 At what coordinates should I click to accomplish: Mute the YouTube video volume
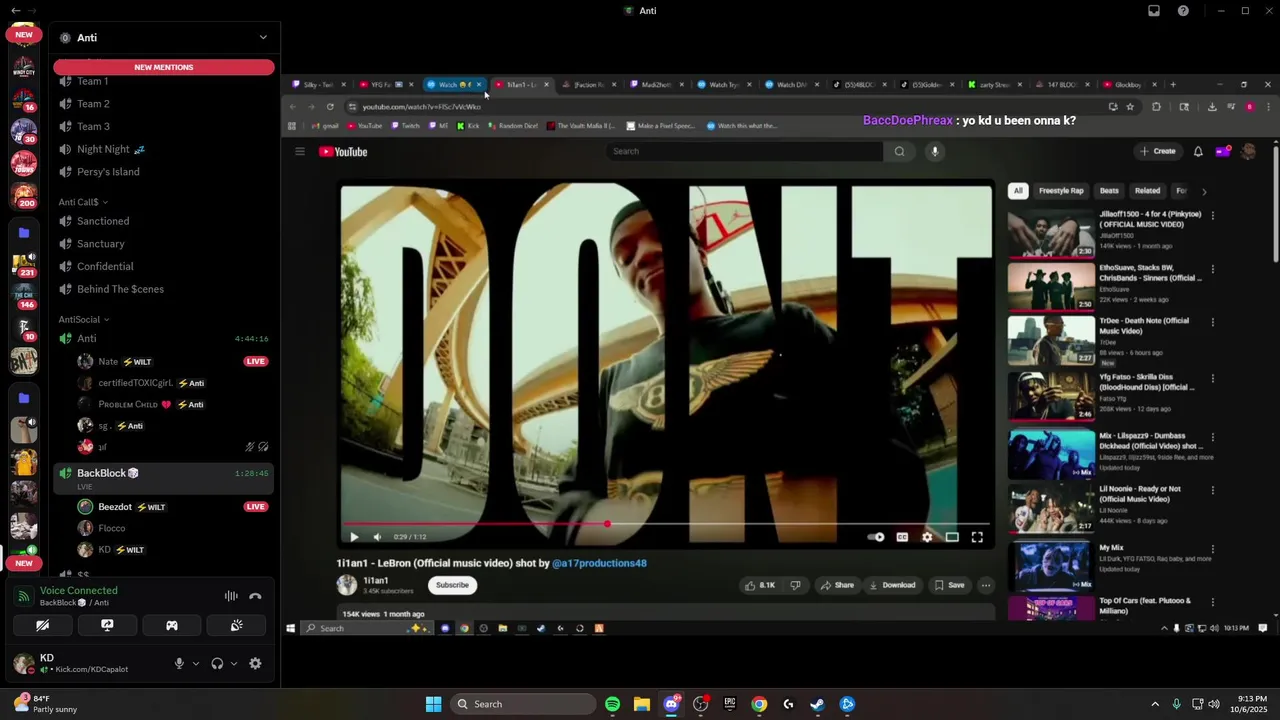coord(379,537)
